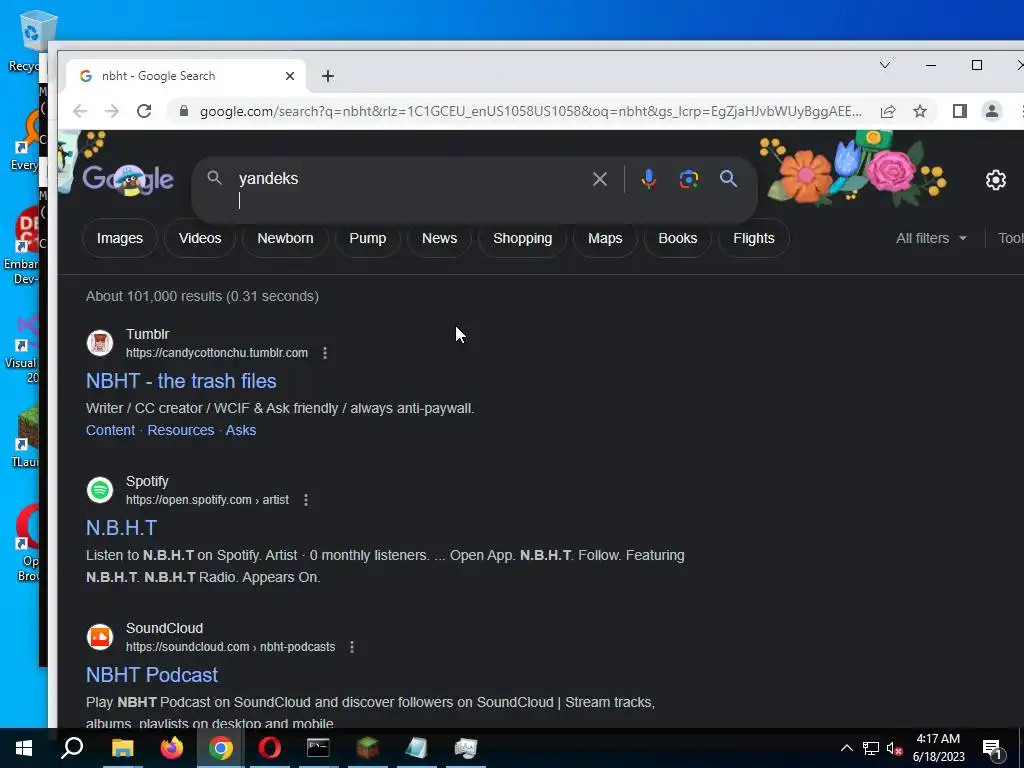Open the Spotify result's three-dot menu
The width and height of the screenshot is (1024, 768).
pyautogui.click(x=306, y=500)
